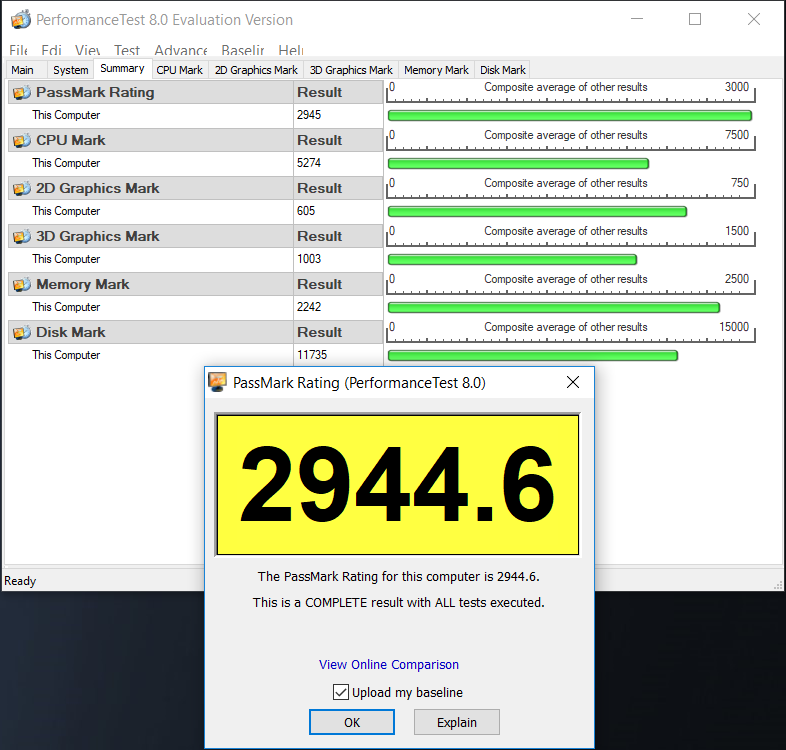Switch to the 2D Graphics Mark tab
Screen dimensions: 786x750
(x=256, y=70)
